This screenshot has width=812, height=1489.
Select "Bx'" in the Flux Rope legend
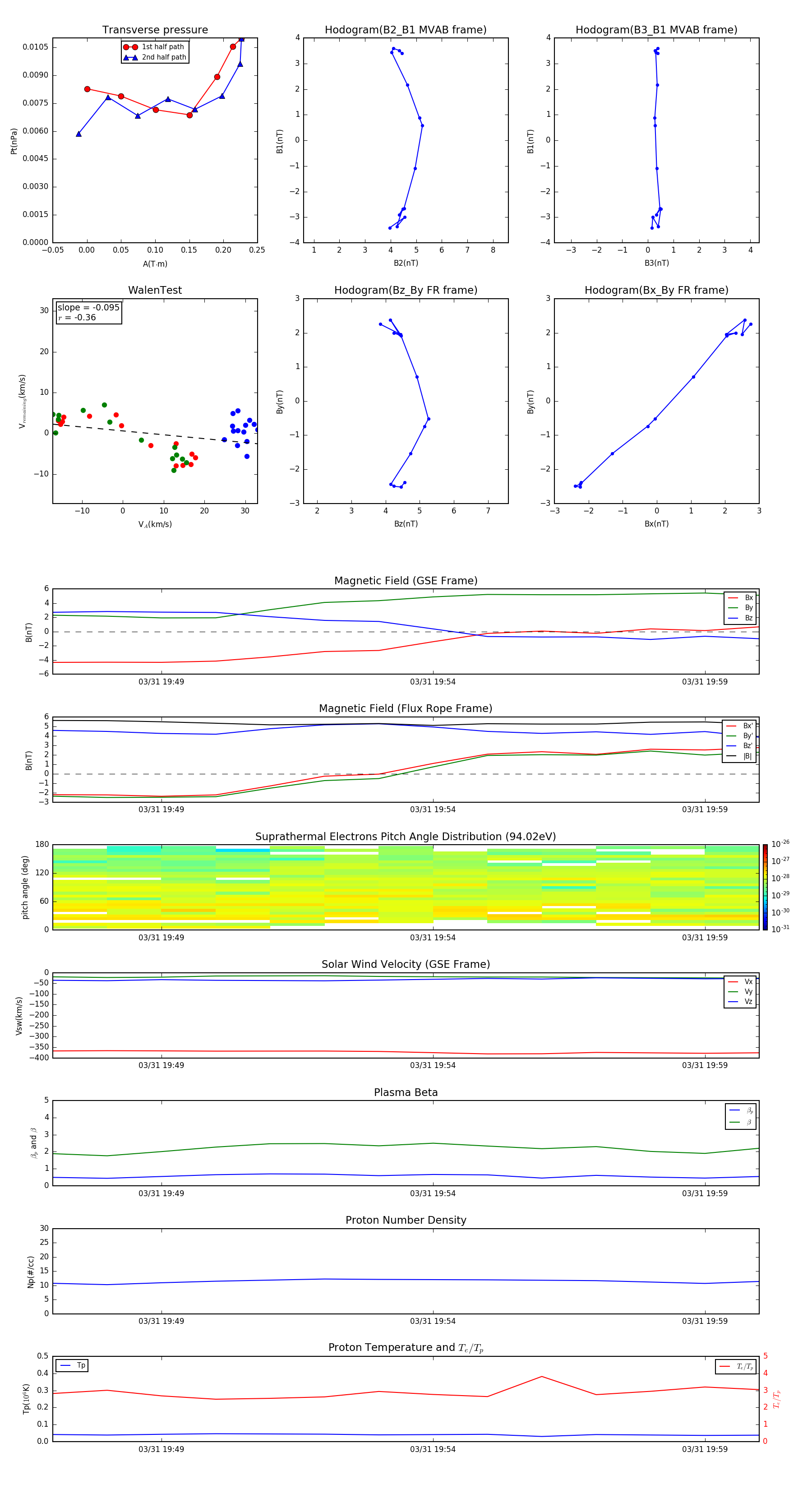740,726
